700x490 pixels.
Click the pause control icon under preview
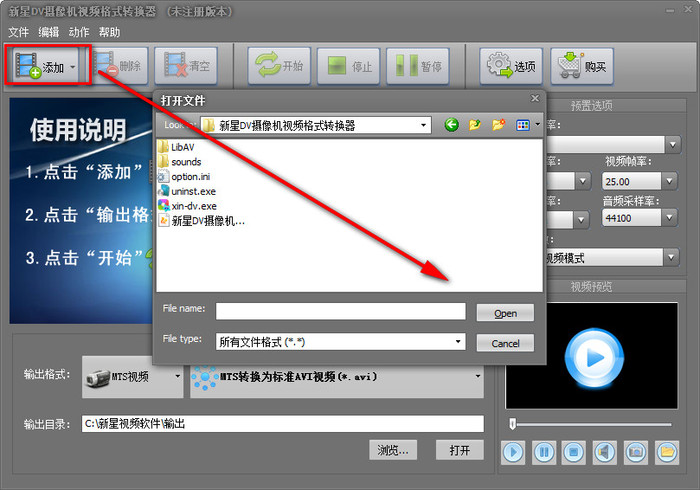[x=544, y=453]
